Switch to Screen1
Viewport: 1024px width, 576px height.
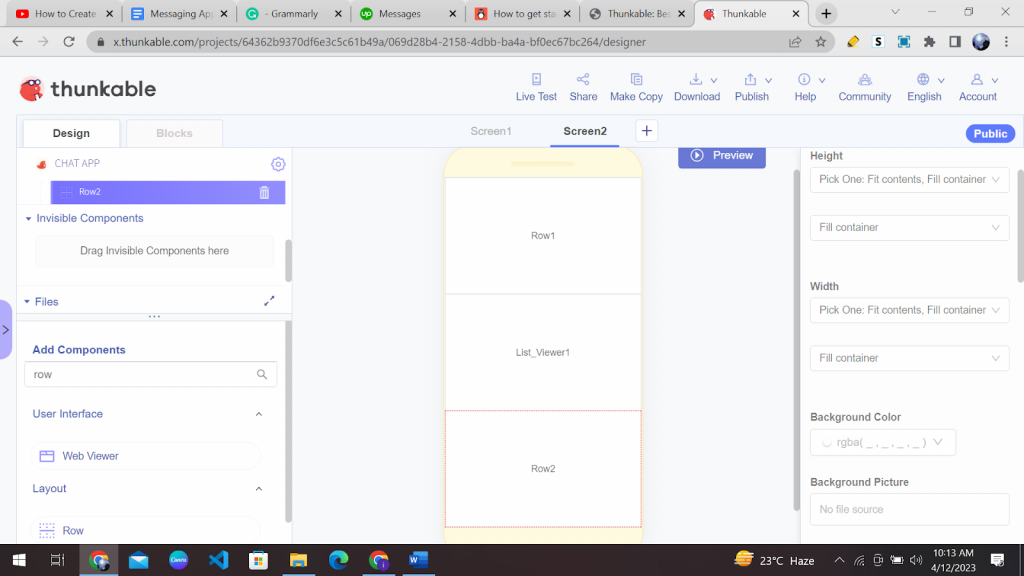(491, 130)
